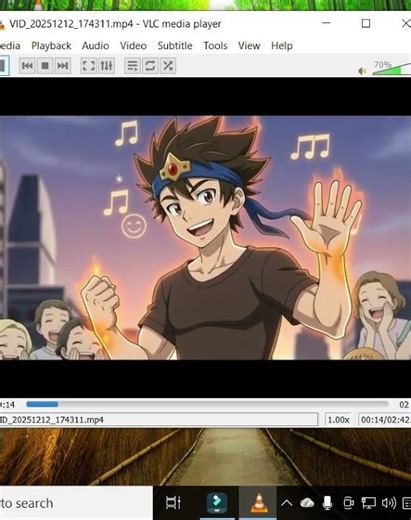Open the Tools menu
Viewport: 411px width, 520px height.
pyautogui.click(x=215, y=46)
